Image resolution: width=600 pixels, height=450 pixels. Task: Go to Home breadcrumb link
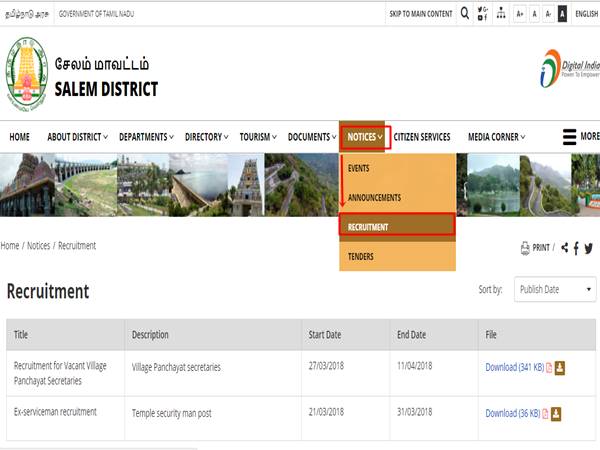click(10, 246)
